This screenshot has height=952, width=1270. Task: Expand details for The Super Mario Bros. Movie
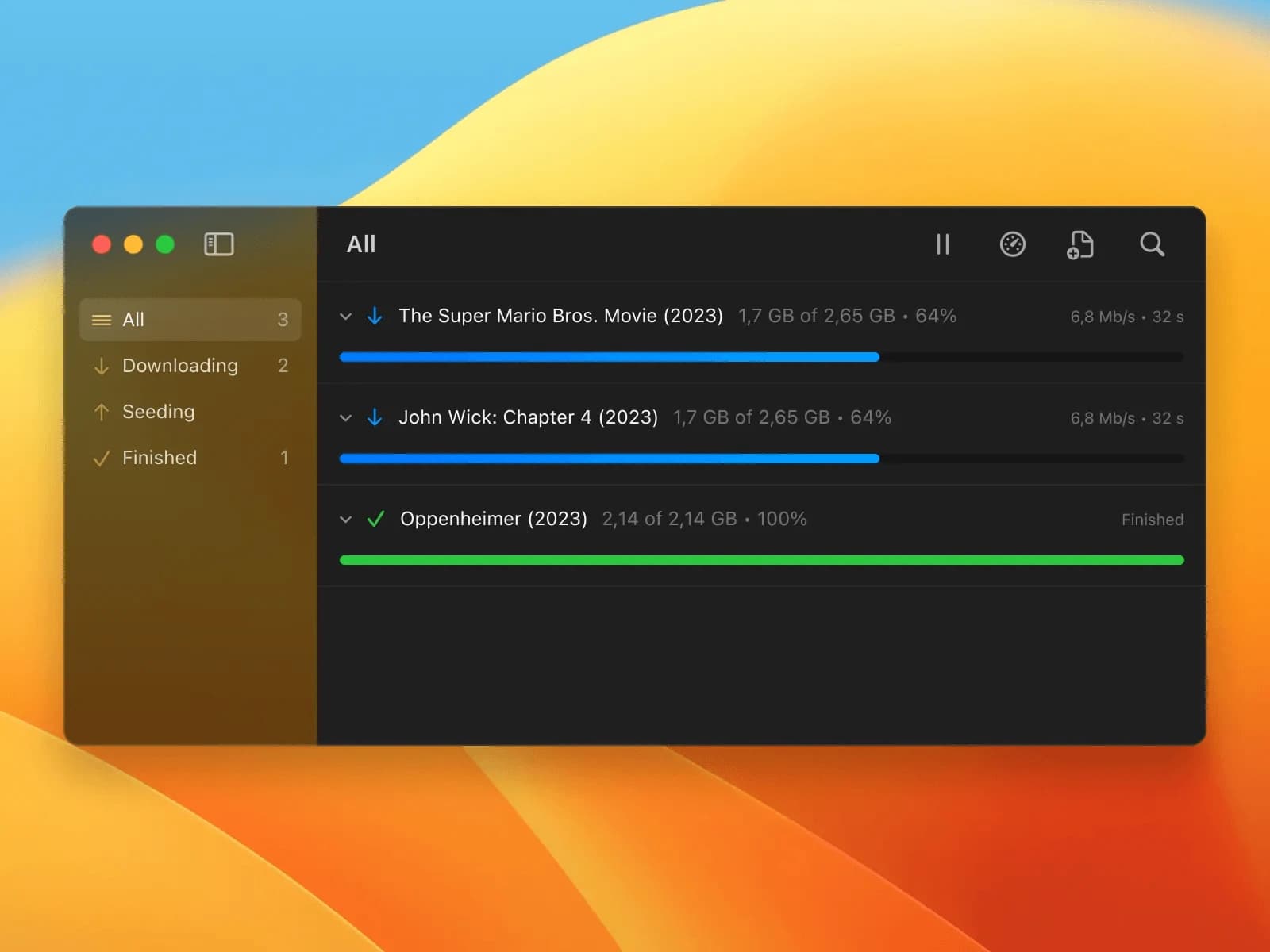(x=345, y=316)
